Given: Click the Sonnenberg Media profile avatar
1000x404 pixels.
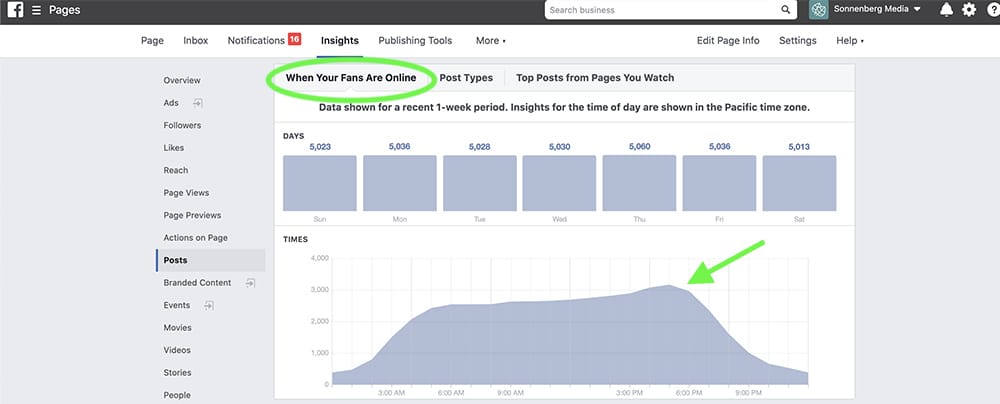Looking at the screenshot, I should point(819,10).
